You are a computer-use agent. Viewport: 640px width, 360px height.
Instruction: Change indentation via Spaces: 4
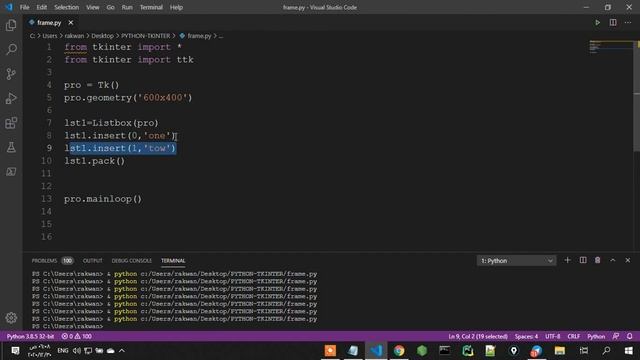(526, 336)
